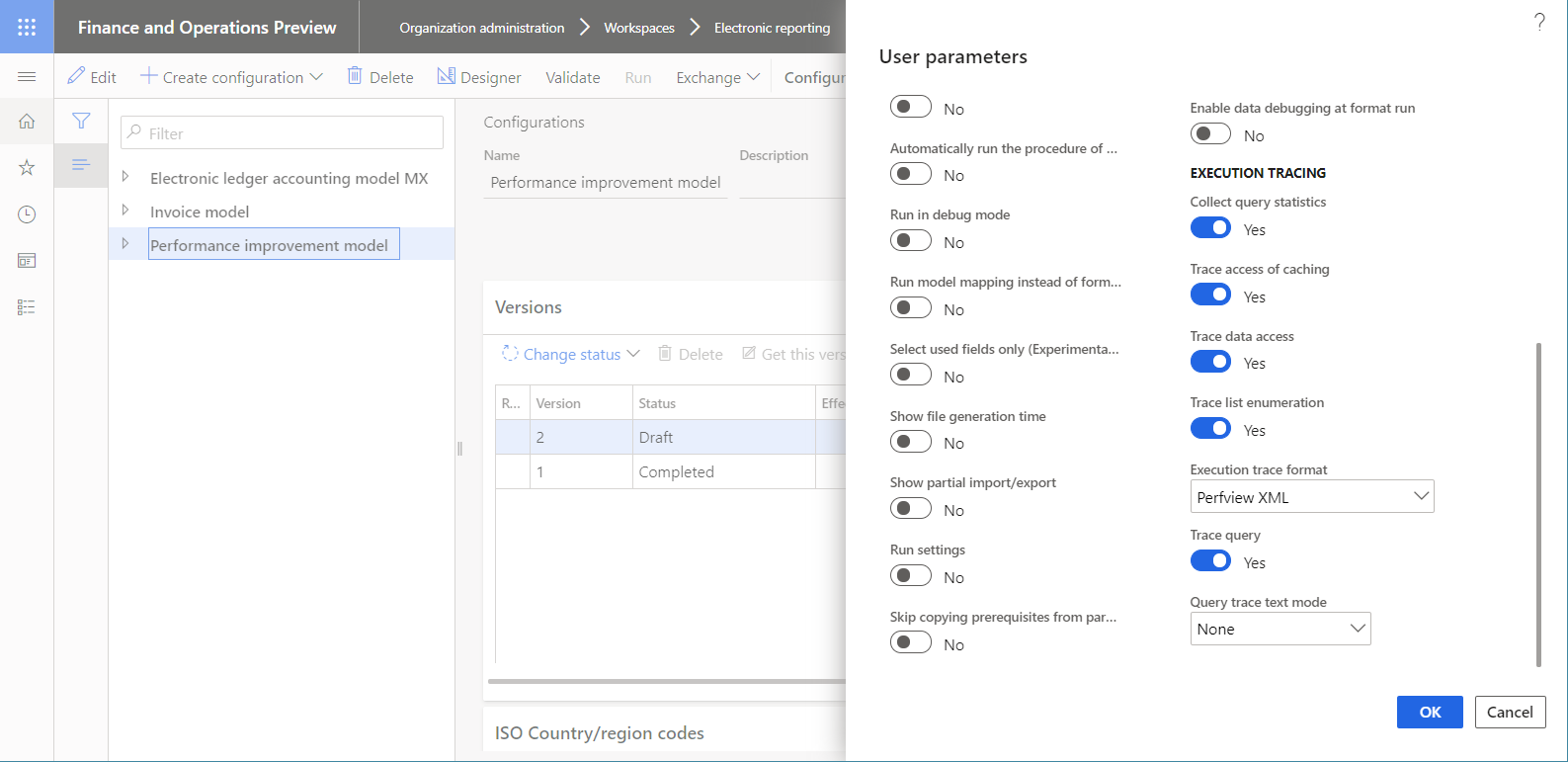The image size is (1568, 762).
Task: Open Favorites star icon in sidebar
Action: pos(27,168)
